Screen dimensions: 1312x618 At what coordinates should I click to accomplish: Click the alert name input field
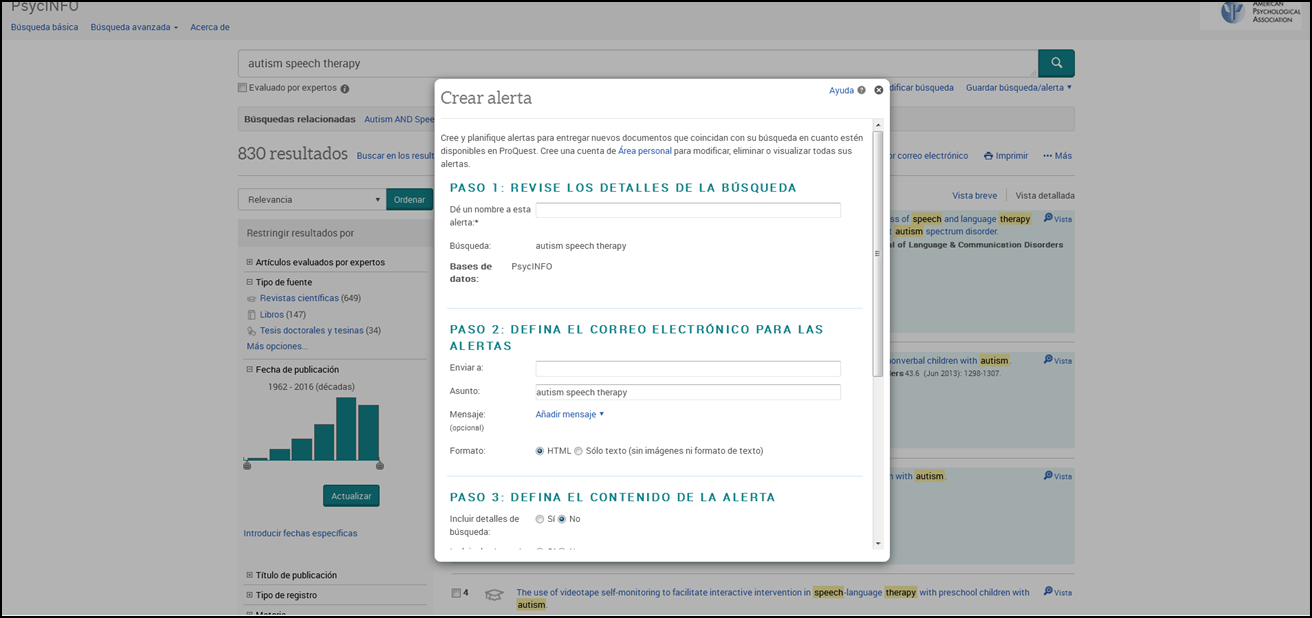(688, 210)
